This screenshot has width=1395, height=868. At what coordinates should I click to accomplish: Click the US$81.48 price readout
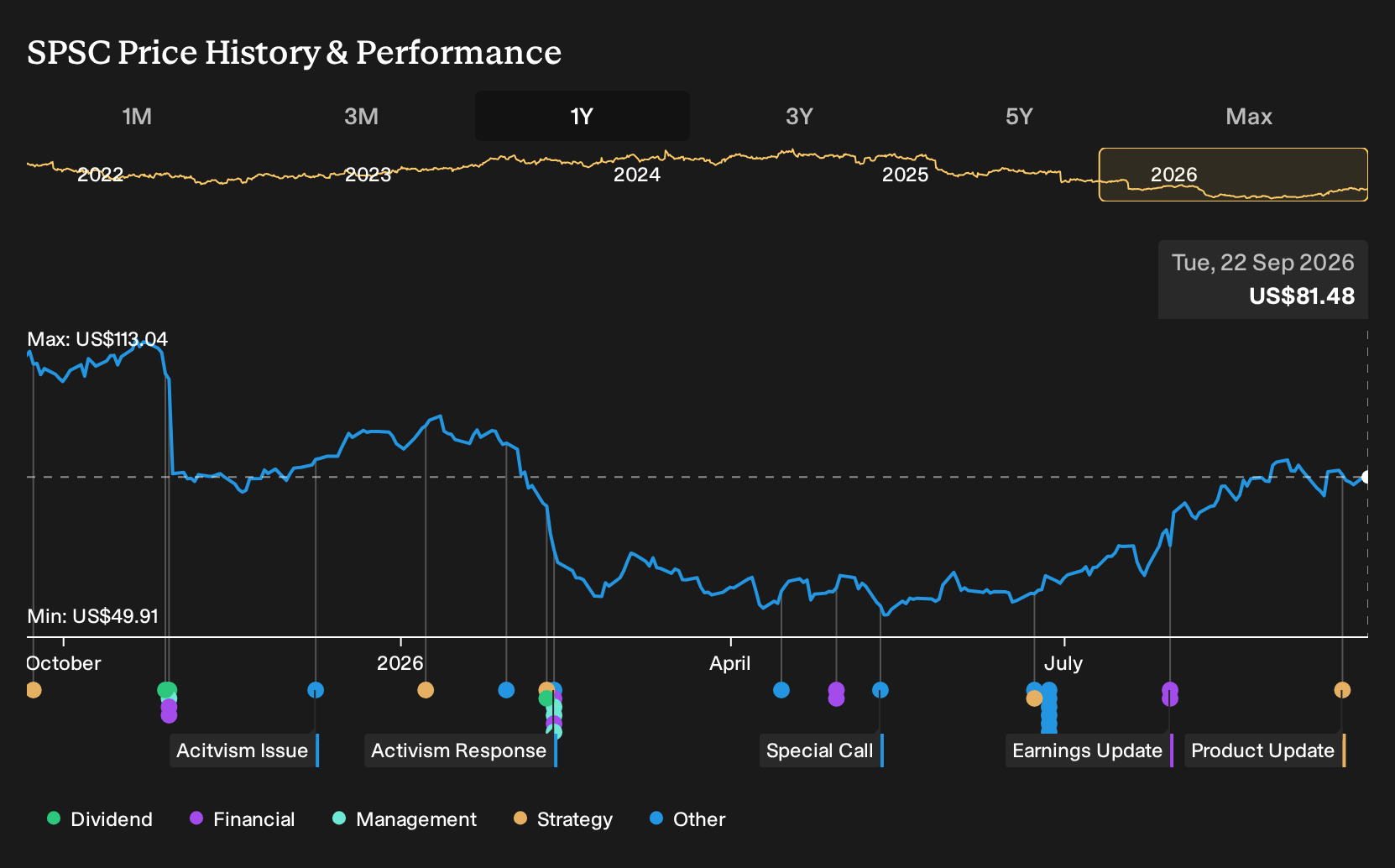[1302, 296]
